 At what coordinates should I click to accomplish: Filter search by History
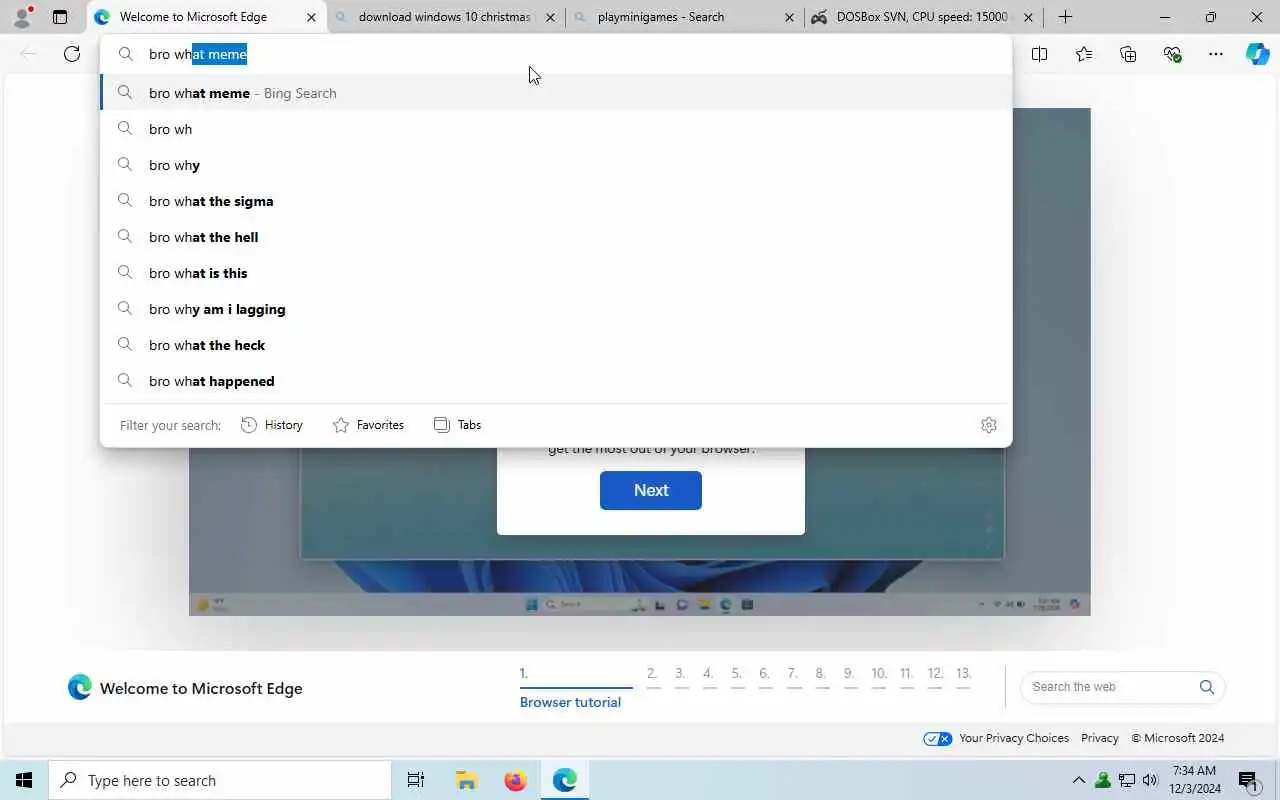[x=272, y=425]
